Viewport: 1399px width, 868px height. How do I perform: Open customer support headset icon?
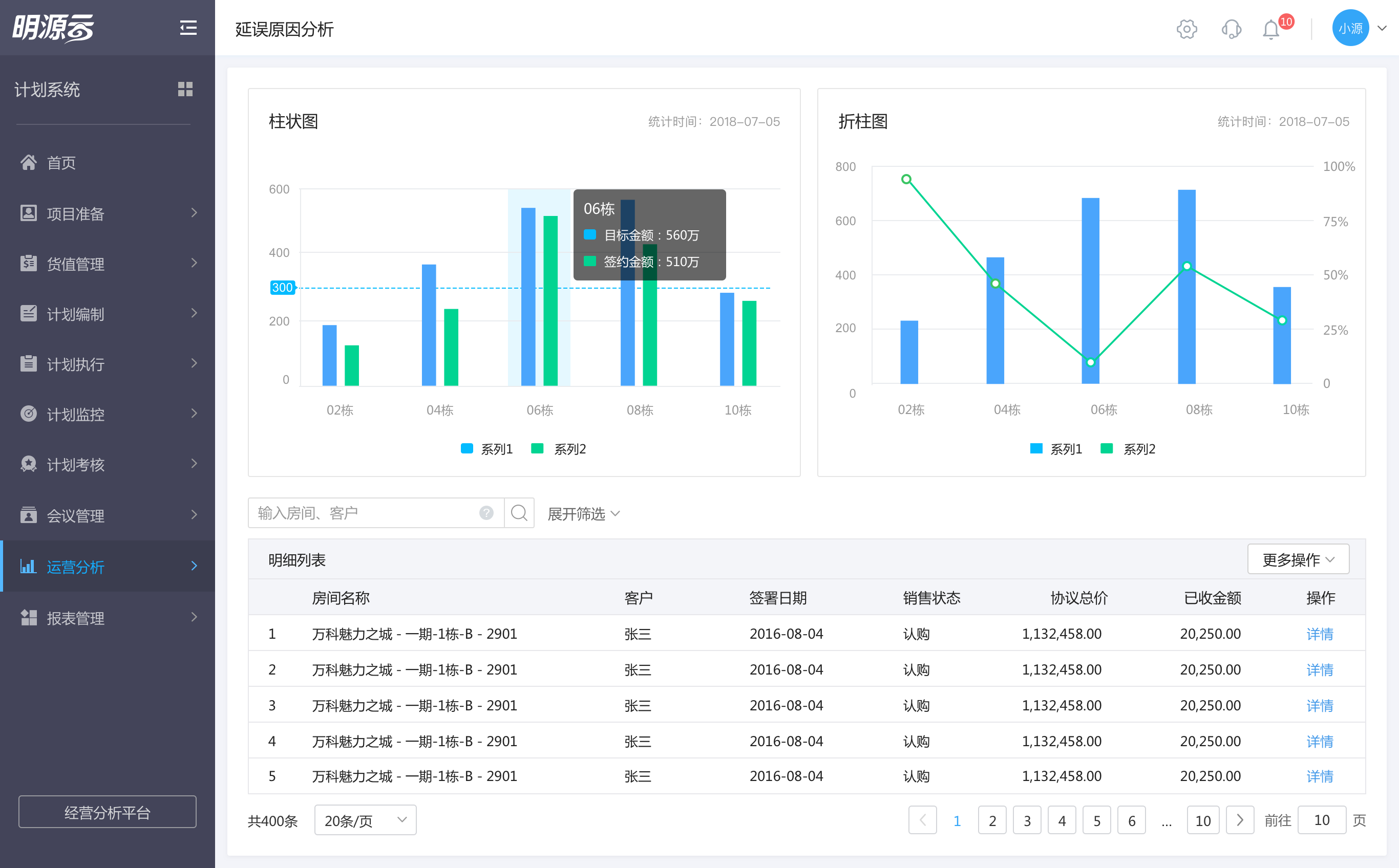pos(1231,29)
